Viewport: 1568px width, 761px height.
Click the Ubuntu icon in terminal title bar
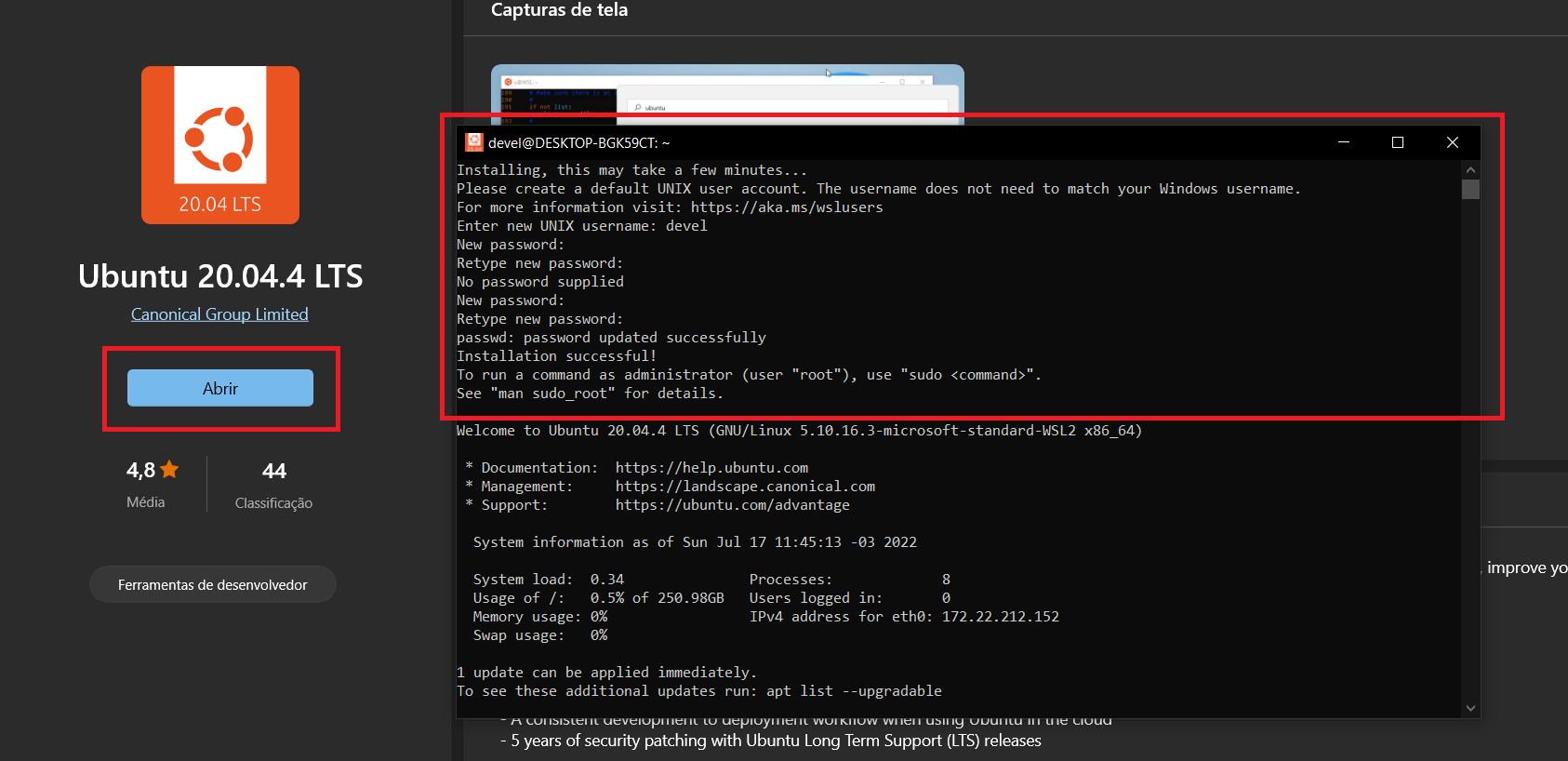tap(474, 142)
